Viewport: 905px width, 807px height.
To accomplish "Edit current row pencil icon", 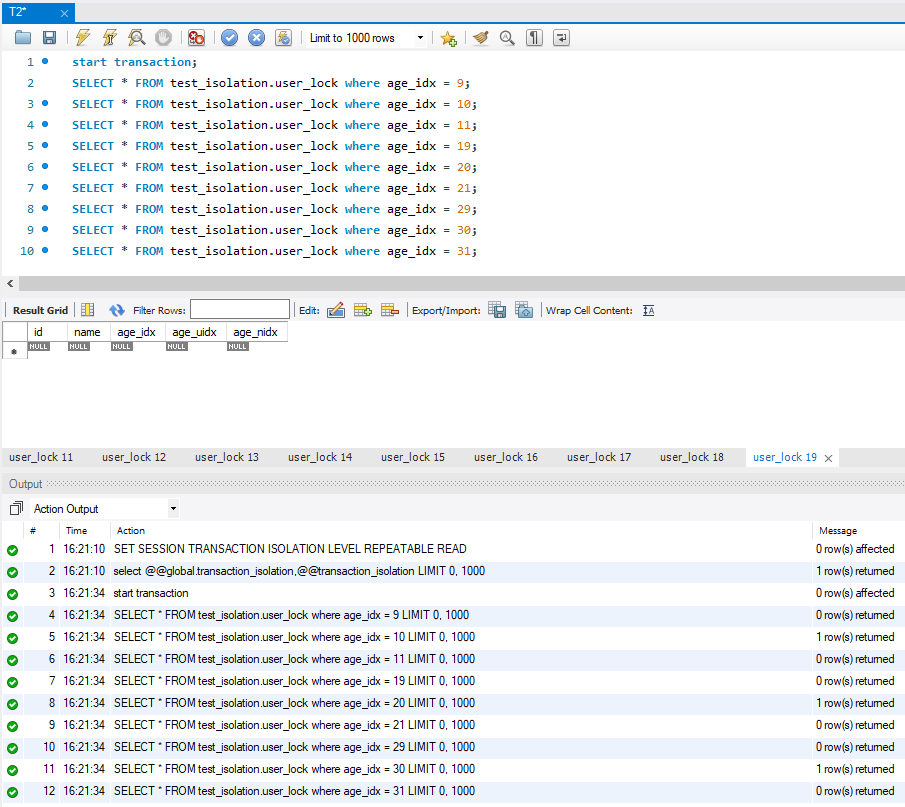I will tap(336, 310).
